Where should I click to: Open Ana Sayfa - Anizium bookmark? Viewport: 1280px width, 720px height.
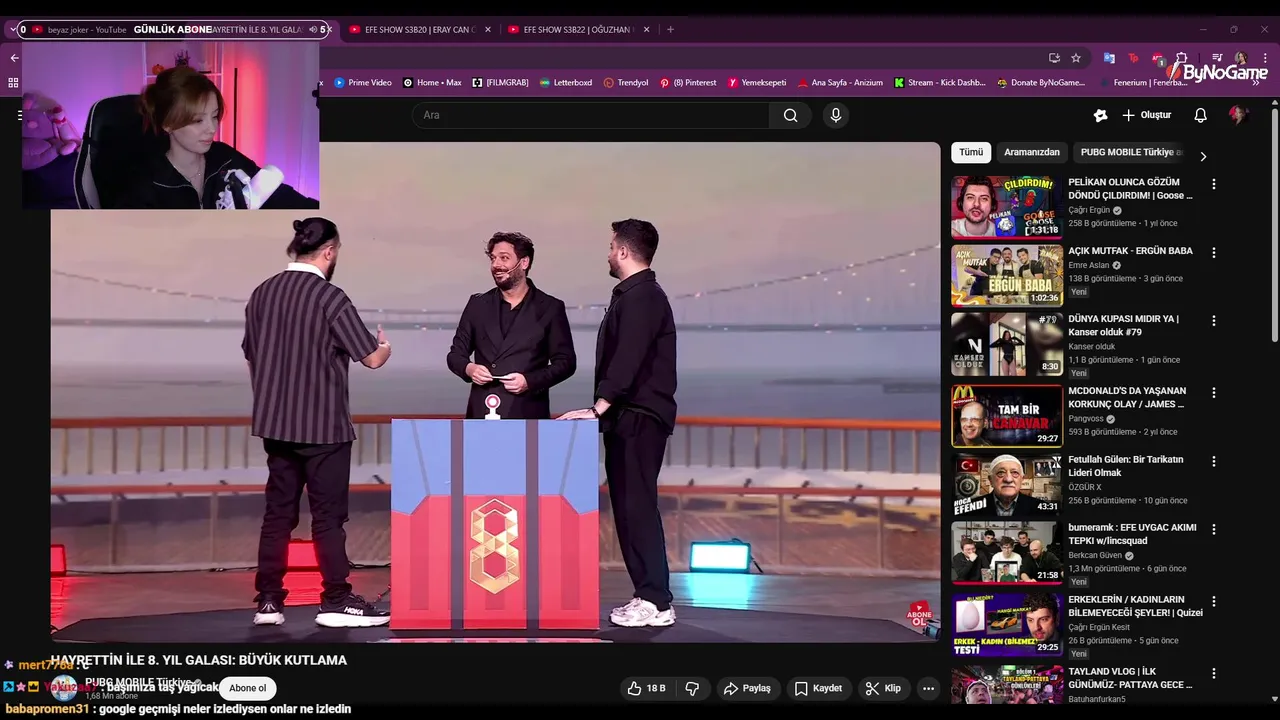tap(840, 83)
